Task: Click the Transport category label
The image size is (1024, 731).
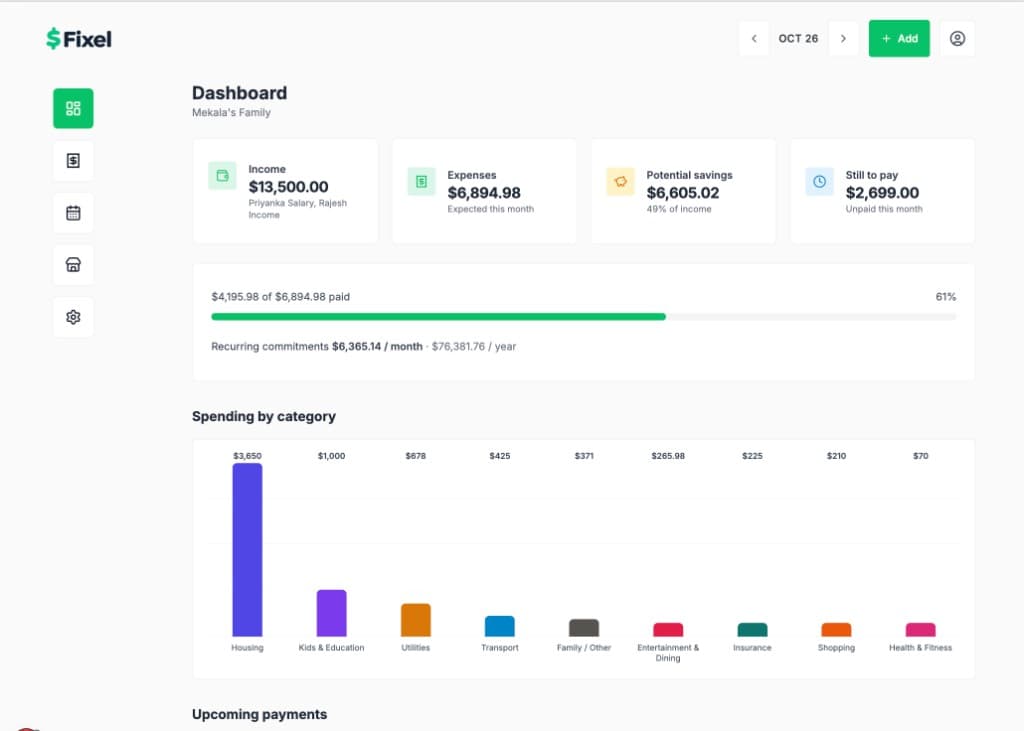Action: 500,647
